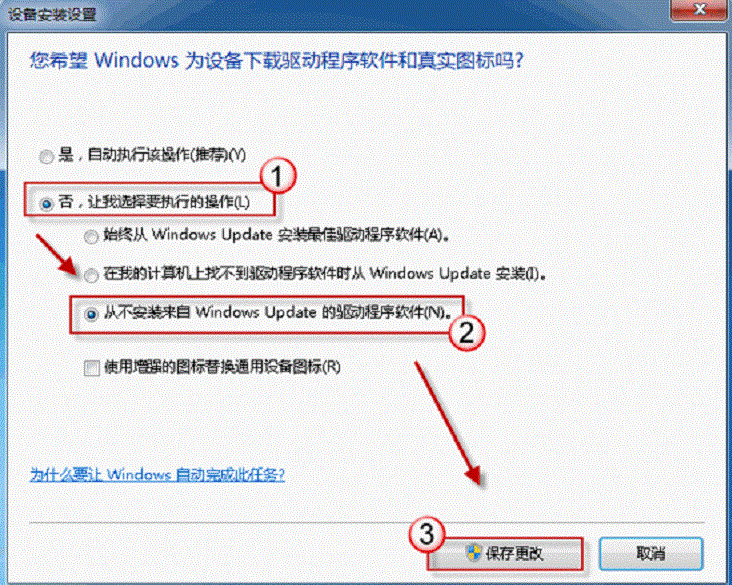
Task: Click the short red arrow pointing at radio
Action: 56,255
